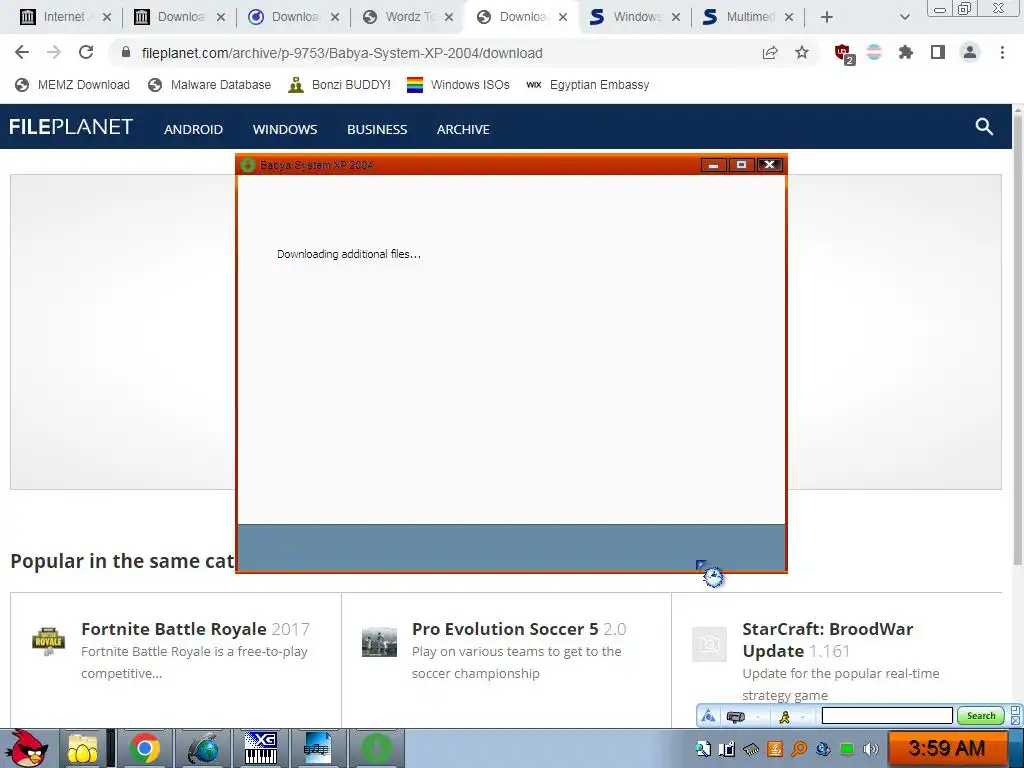Click the Angry Birds start button
This screenshot has height=768, width=1024.
[26, 748]
